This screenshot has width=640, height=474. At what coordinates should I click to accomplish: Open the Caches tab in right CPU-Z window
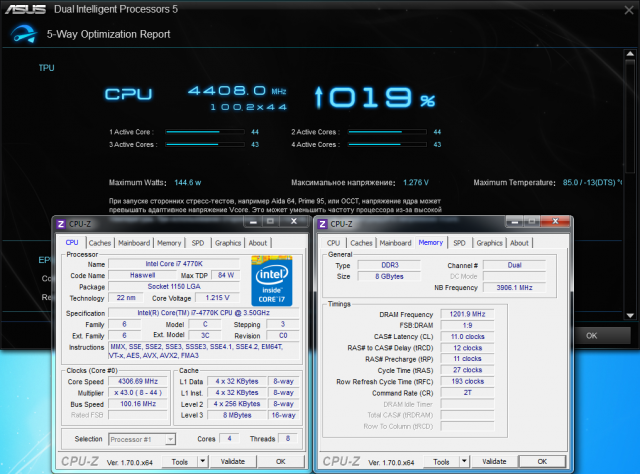(361, 243)
